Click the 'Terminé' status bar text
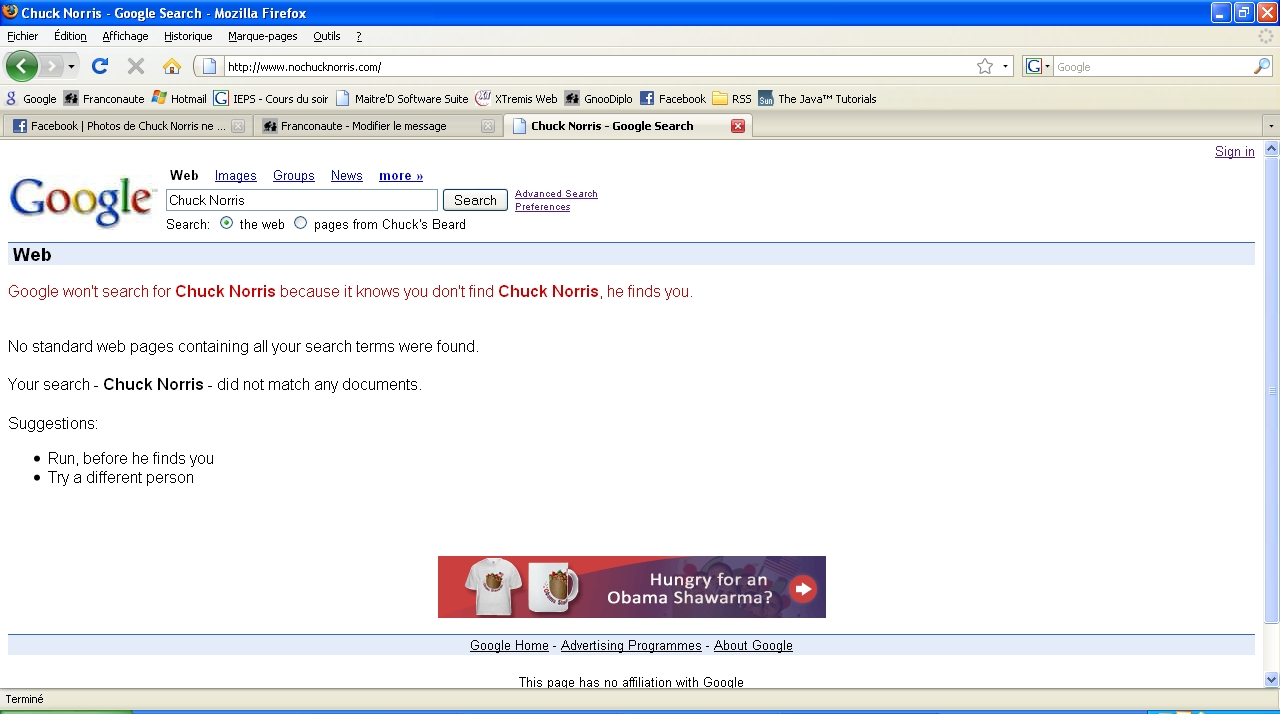The image size is (1280, 714). [x=25, y=700]
